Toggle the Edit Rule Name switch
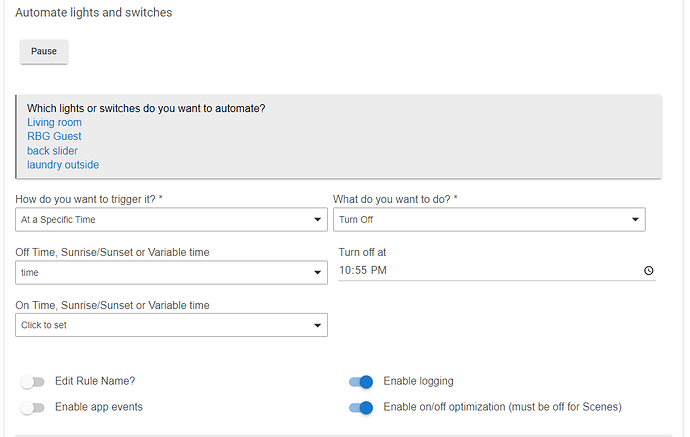690x437 pixels. click(x=34, y=381)
